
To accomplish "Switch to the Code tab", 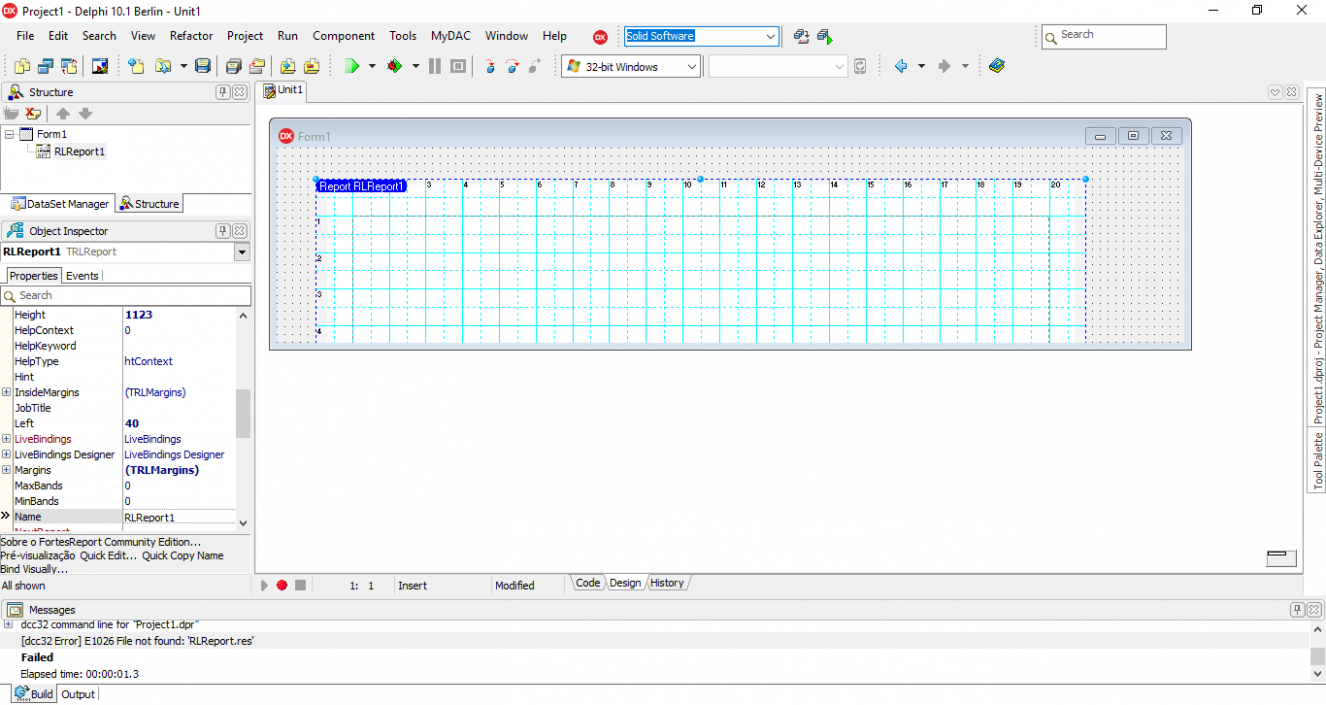I will (x=588, y=583).
